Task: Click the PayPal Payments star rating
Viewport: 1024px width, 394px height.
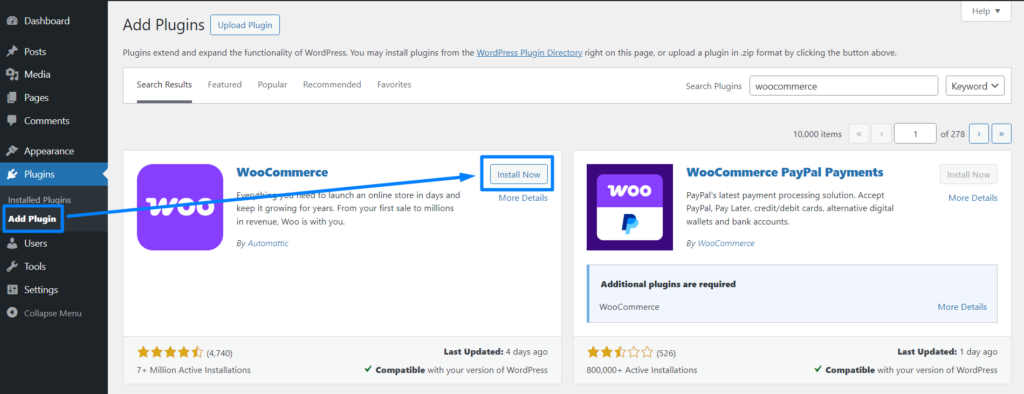Action: (620, 352)
